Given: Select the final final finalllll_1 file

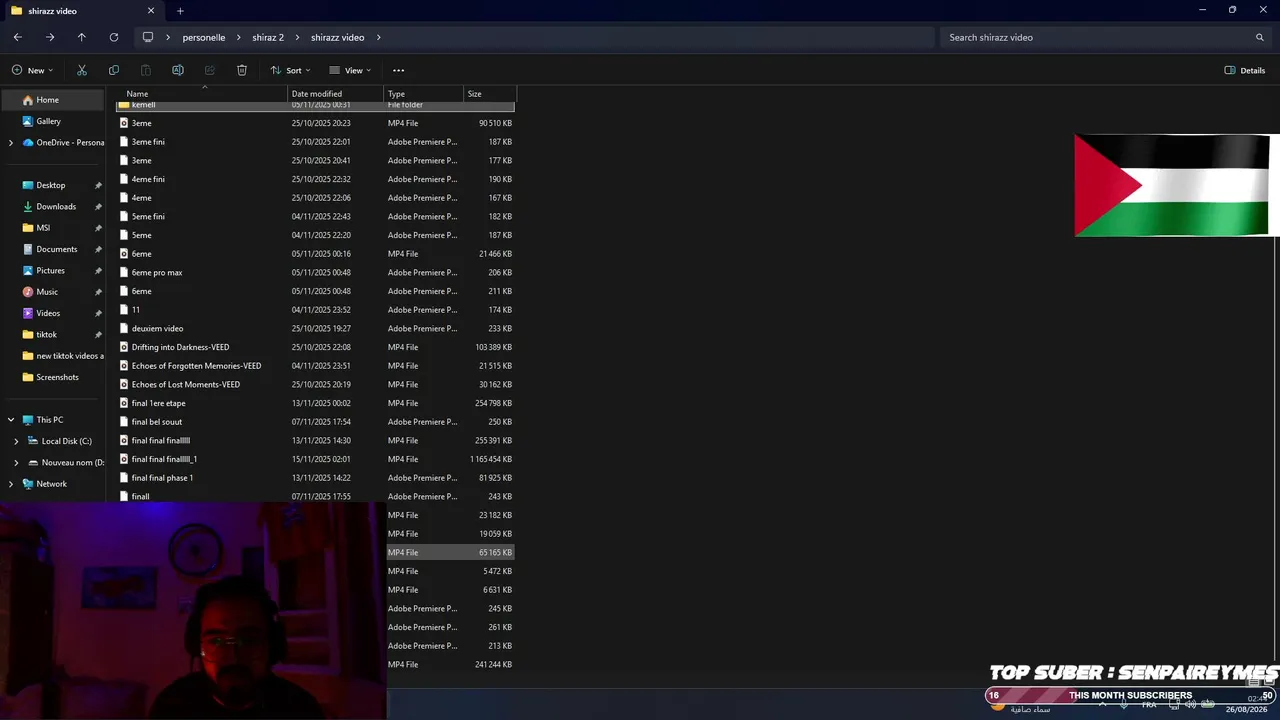Looking at the screenshot, I should pyautogui.click(x=316, y=459).
